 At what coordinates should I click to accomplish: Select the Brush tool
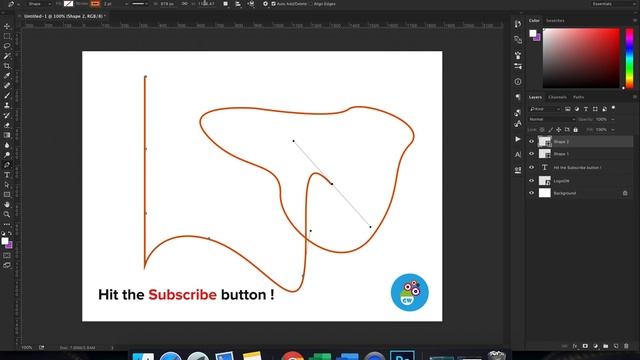coord(7,96)
